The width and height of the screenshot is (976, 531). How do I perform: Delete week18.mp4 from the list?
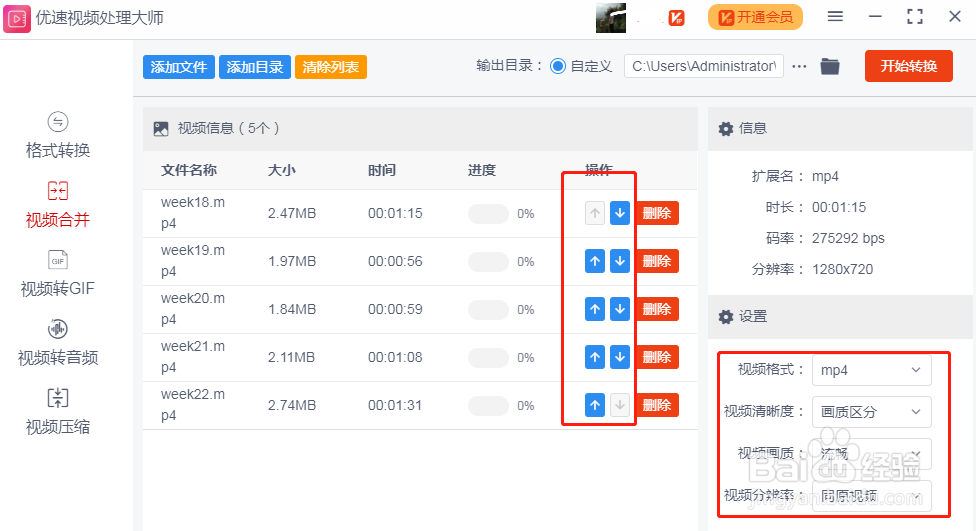657,214
